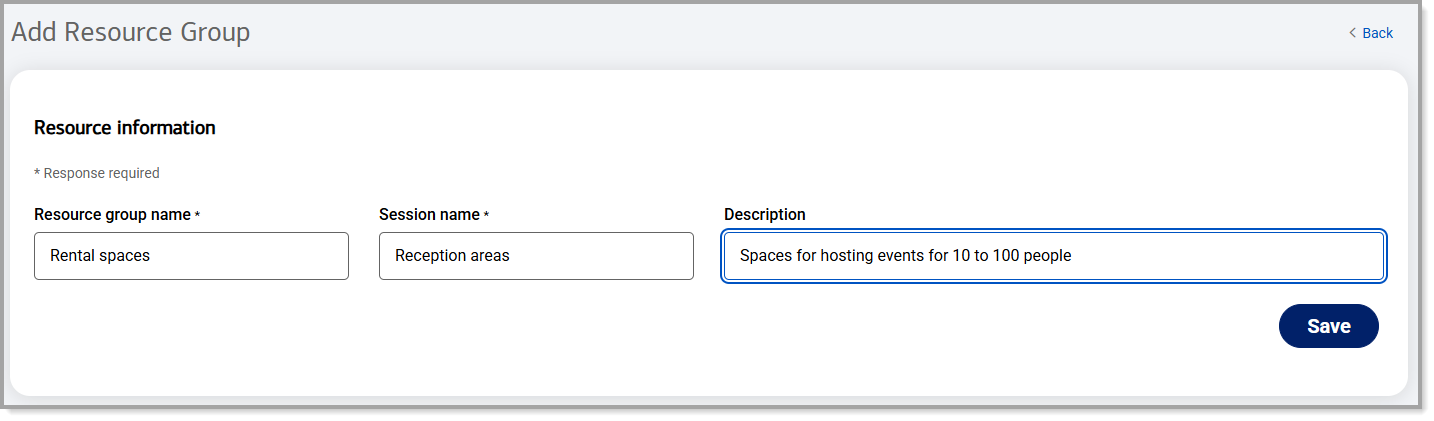Click the Response required note
This screenshot has height=421, width=1434.
97,173
